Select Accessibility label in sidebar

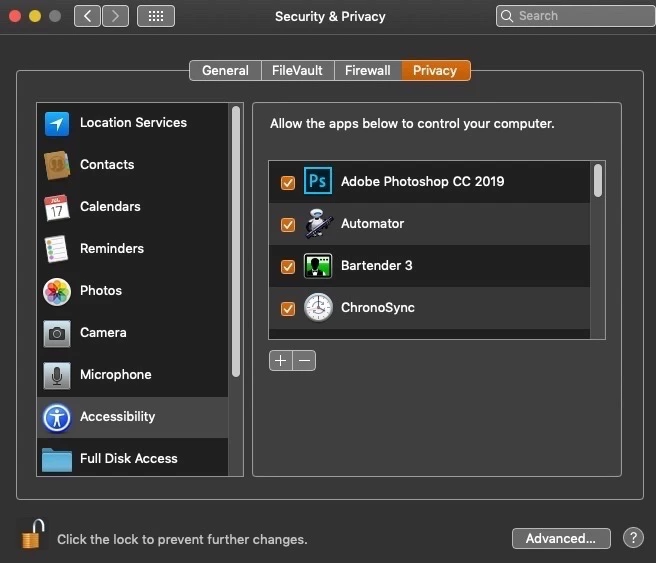[x=118, y=417]
